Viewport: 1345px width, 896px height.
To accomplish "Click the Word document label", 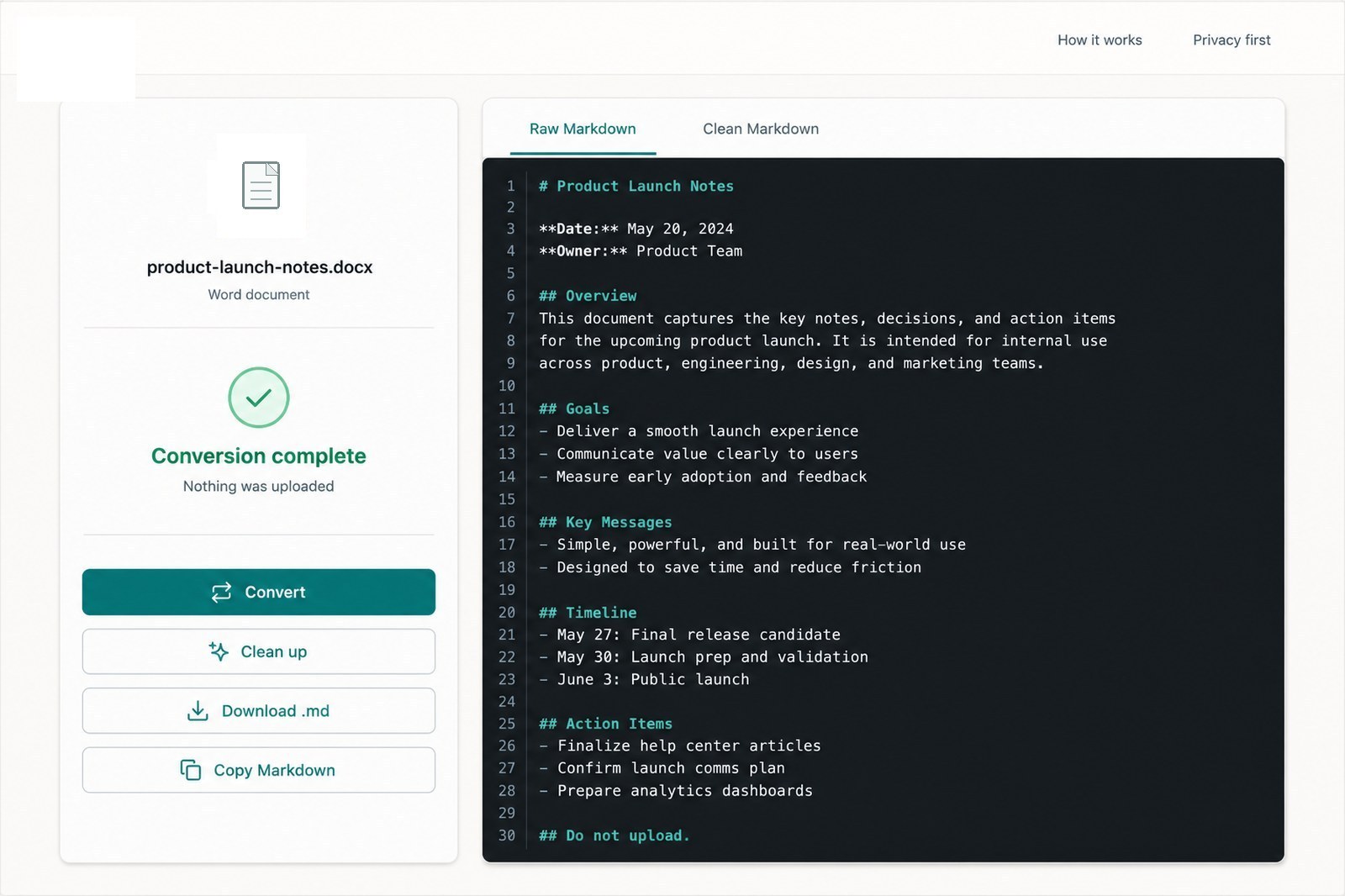I will (259, 295).
